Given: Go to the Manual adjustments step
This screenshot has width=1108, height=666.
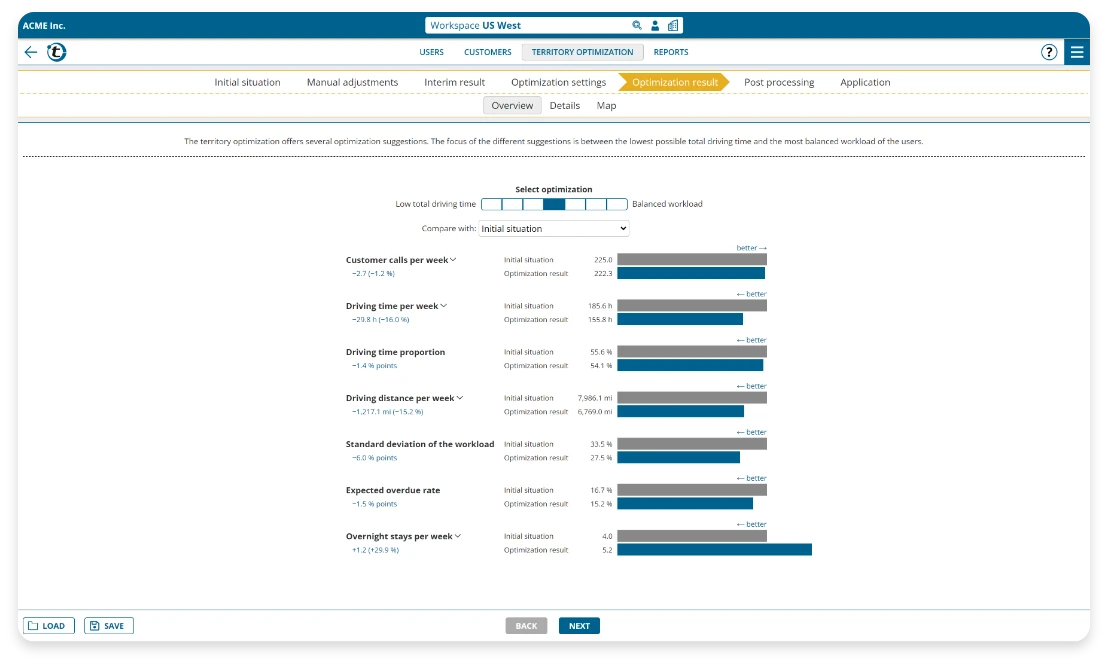Looking at the screenshot, I should (x=353, y=83).
